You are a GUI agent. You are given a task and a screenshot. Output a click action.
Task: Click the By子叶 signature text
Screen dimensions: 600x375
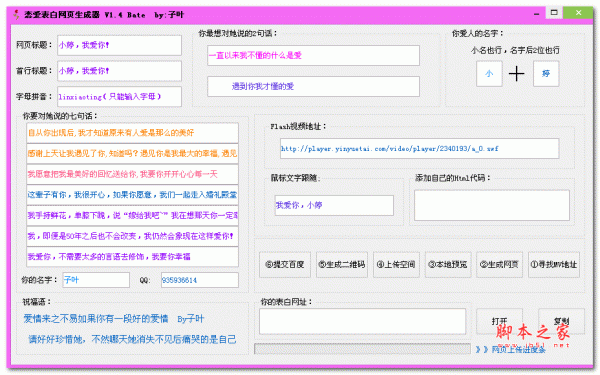click(x=191, y=319)
